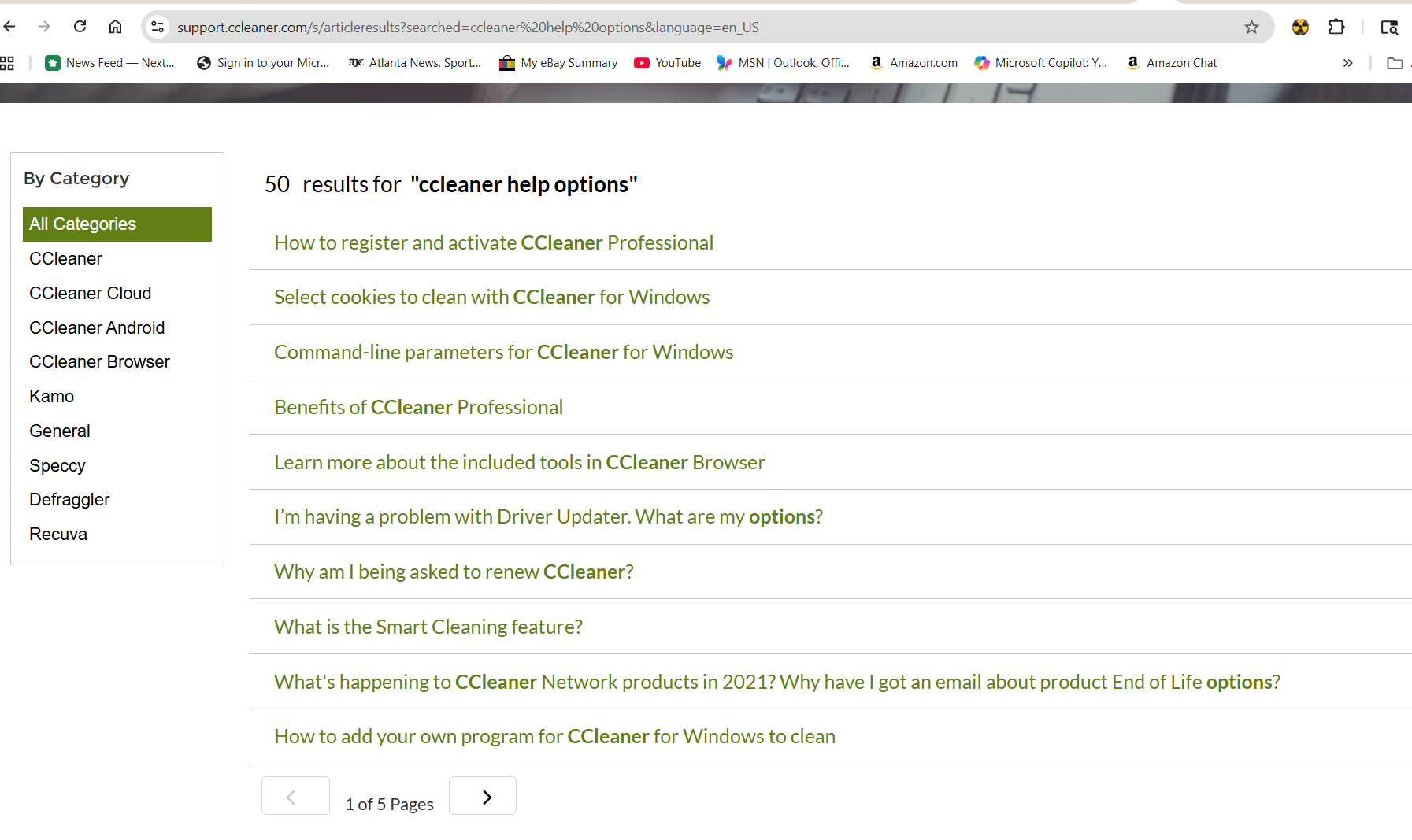The height and width of the screenshot is (840, 1412).
Task: Select the All Categories filter
Action: [x=117, y=224]
